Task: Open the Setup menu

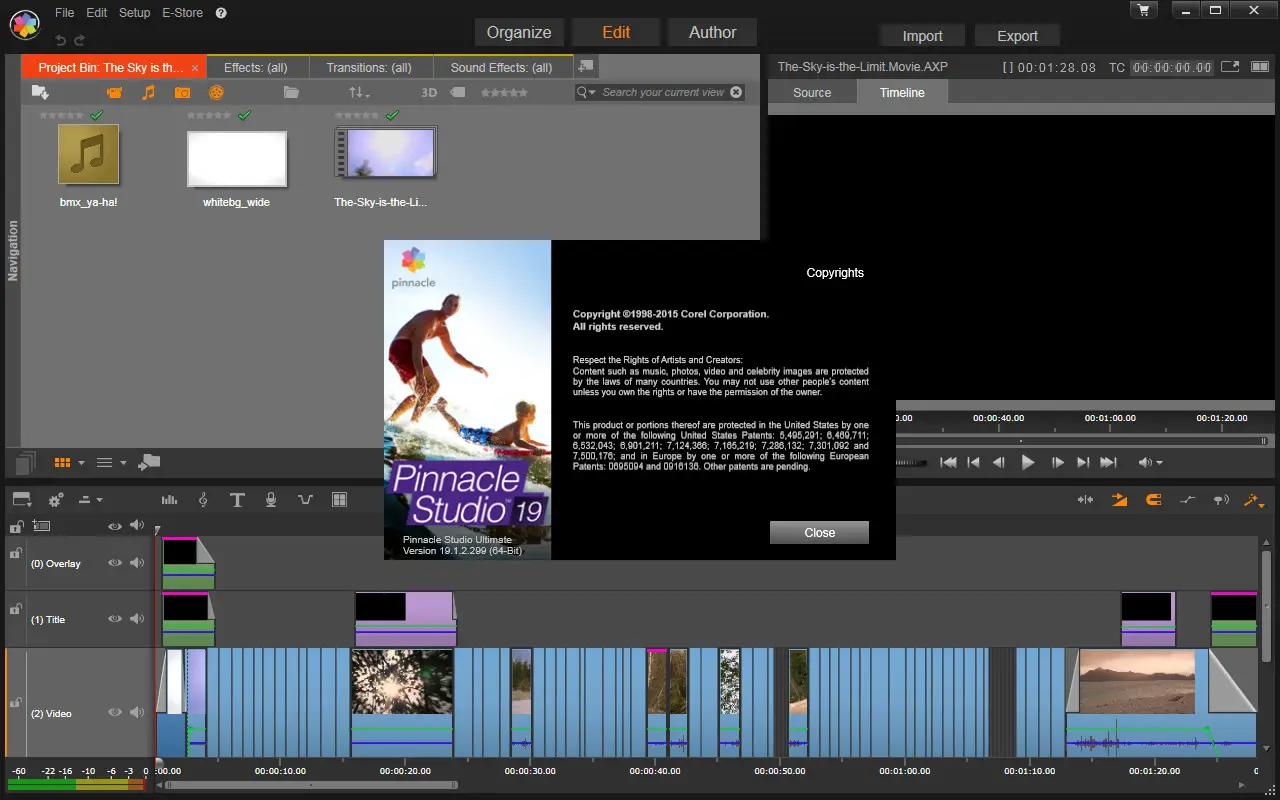Action: coord(134,13)
